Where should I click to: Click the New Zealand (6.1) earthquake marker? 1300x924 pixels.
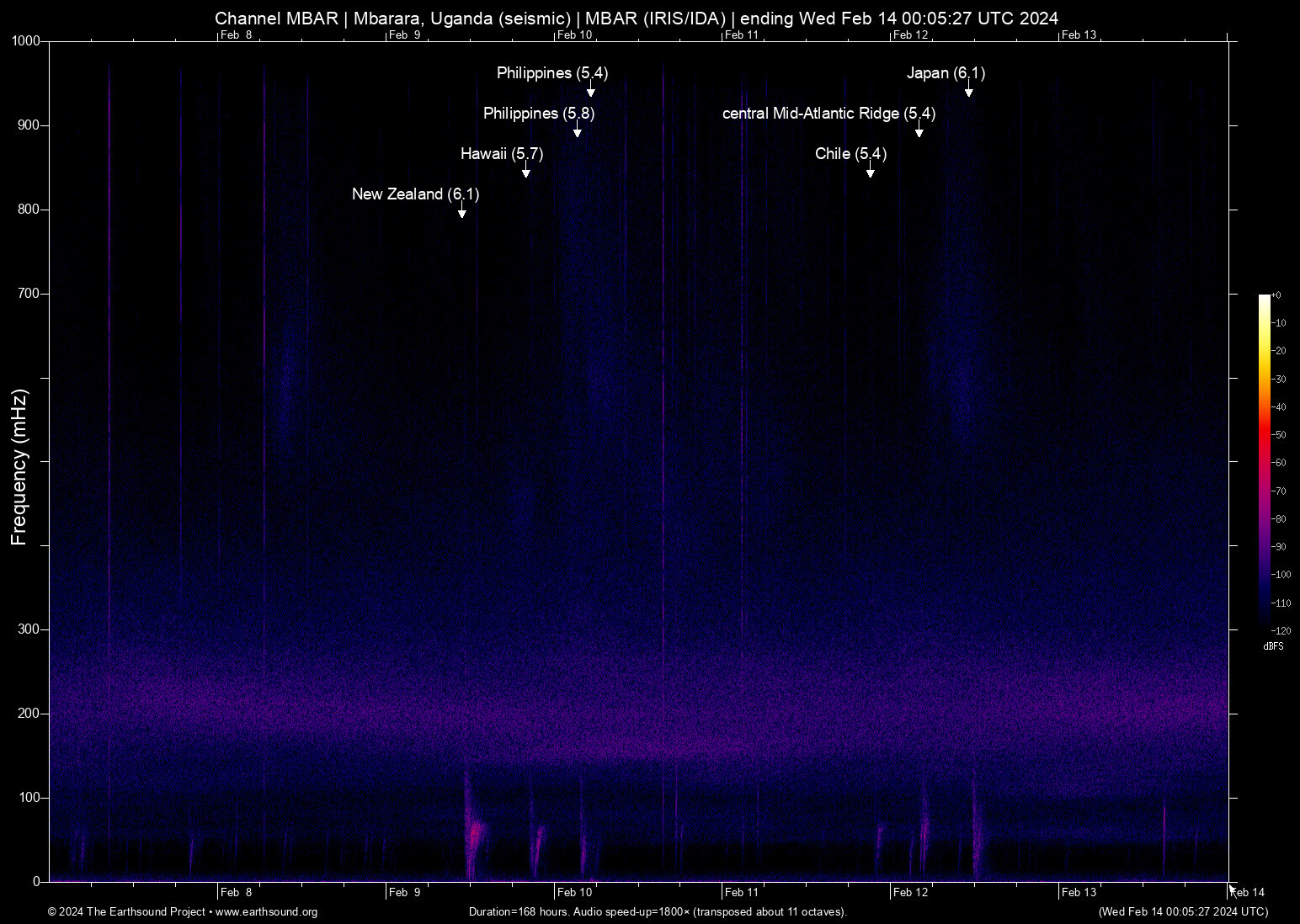point(414,194)
